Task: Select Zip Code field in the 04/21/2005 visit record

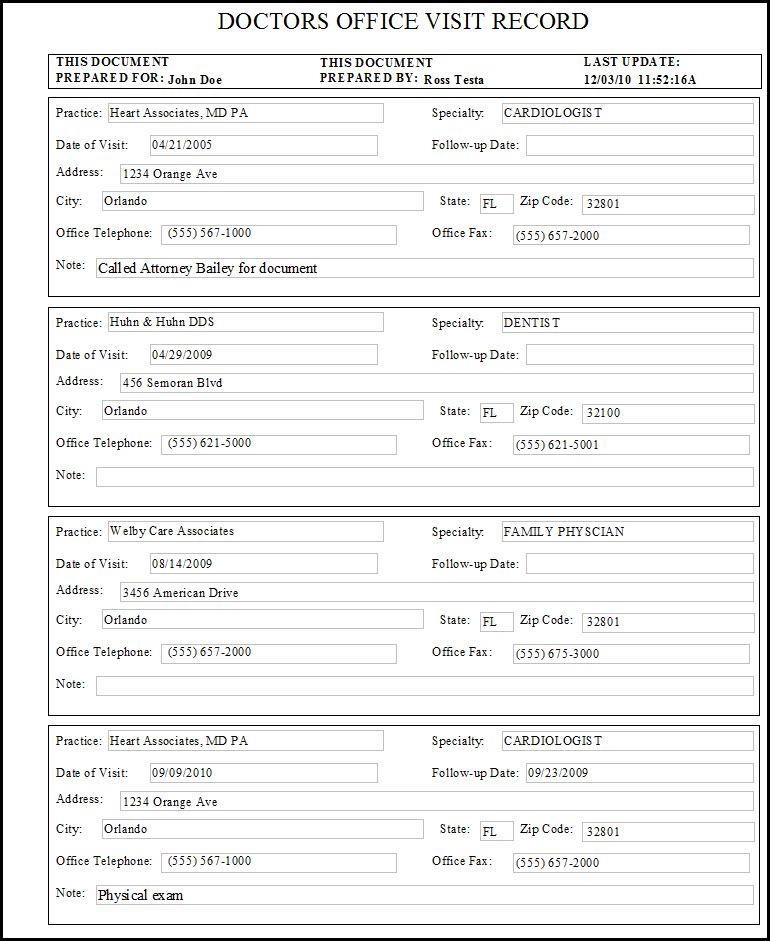Action: click(668, 205)
